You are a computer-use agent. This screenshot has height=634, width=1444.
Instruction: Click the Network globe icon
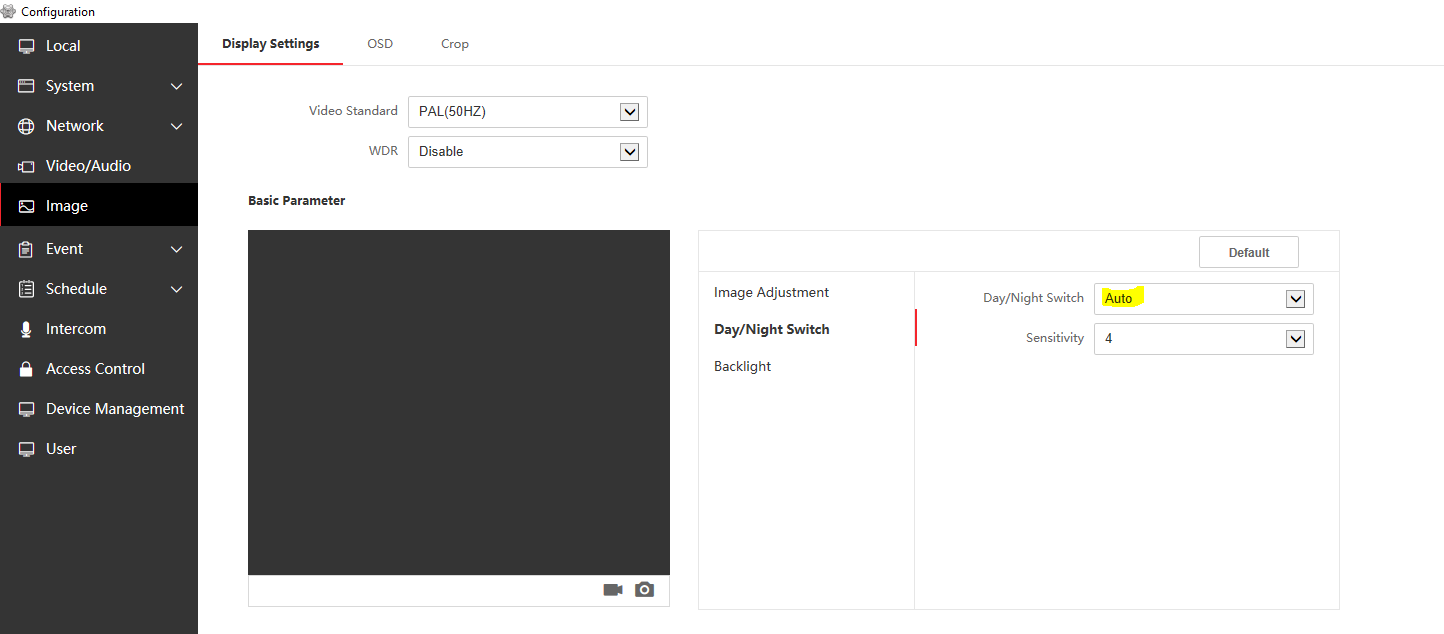pos(27,126)
